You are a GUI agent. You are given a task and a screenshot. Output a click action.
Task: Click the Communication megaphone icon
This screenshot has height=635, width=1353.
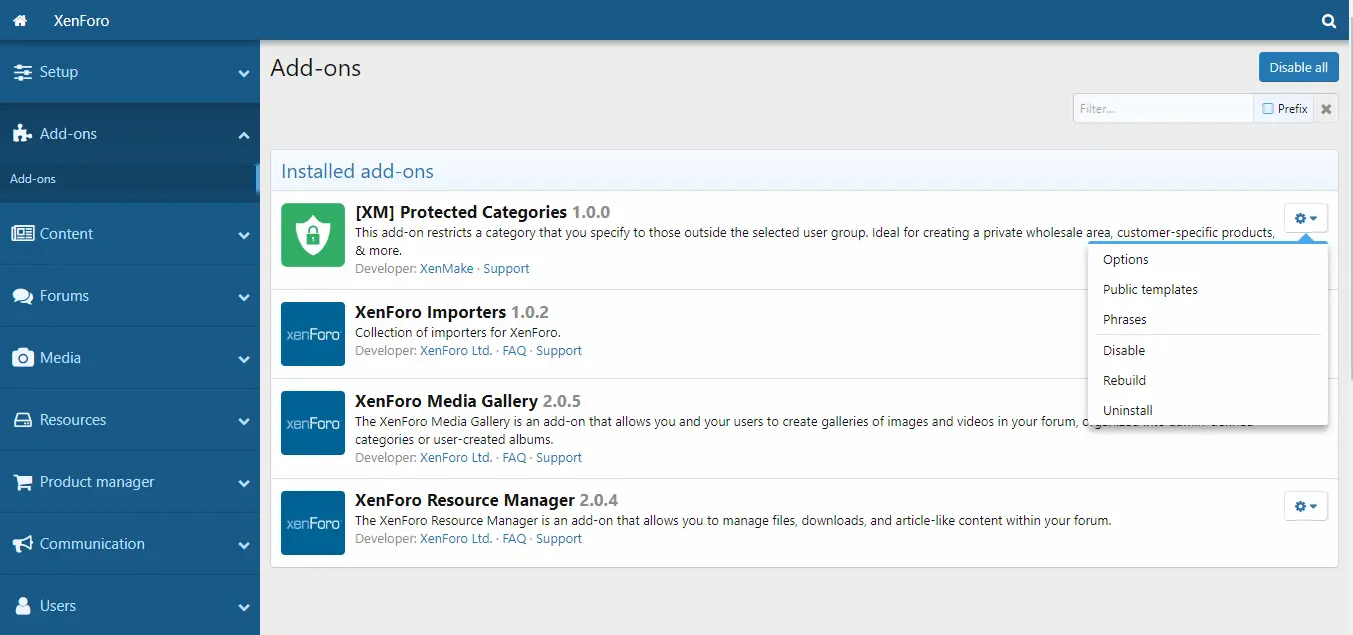tap(22, 544)
